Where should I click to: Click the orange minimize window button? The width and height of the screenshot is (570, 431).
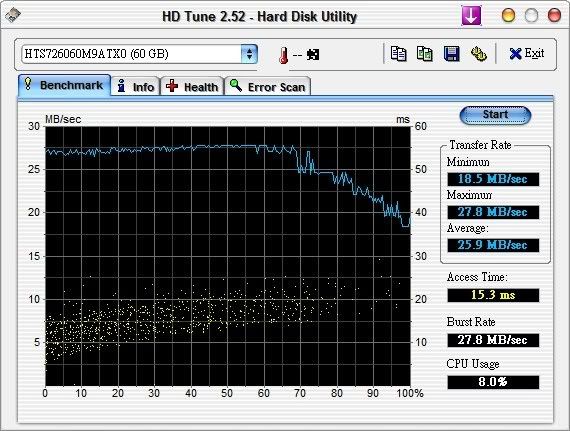coord(508,16)
